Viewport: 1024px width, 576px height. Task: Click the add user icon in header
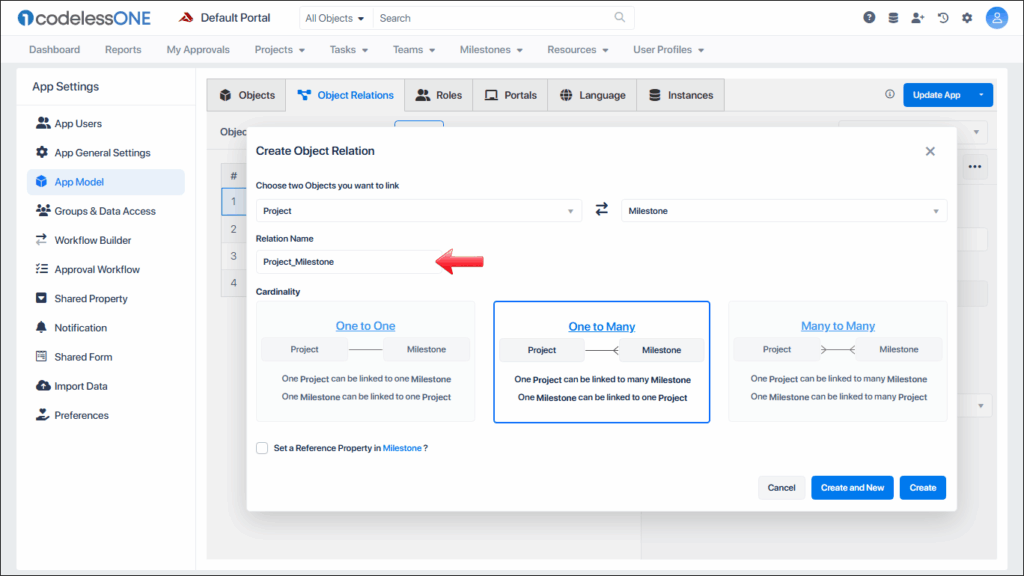pyautogui.click(x=918, y=18)
